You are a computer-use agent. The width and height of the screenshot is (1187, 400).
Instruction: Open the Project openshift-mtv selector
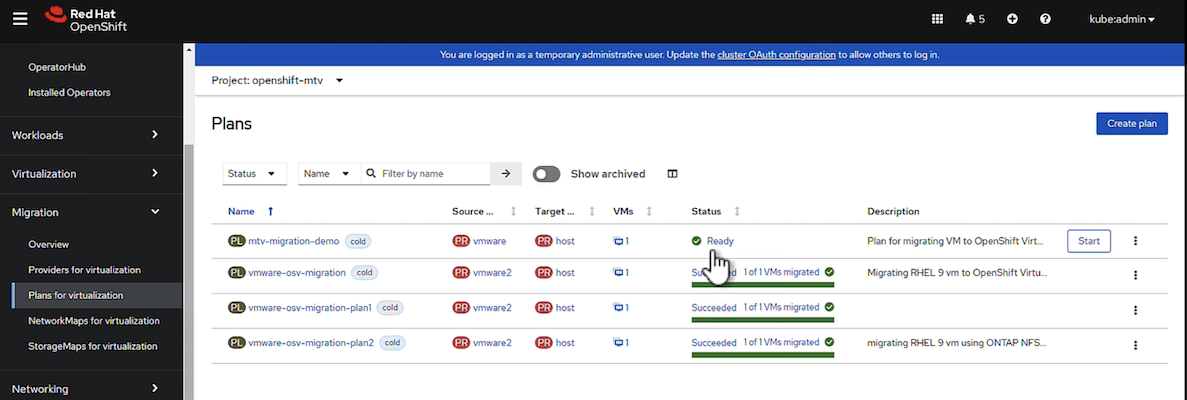tap(277, 80)
